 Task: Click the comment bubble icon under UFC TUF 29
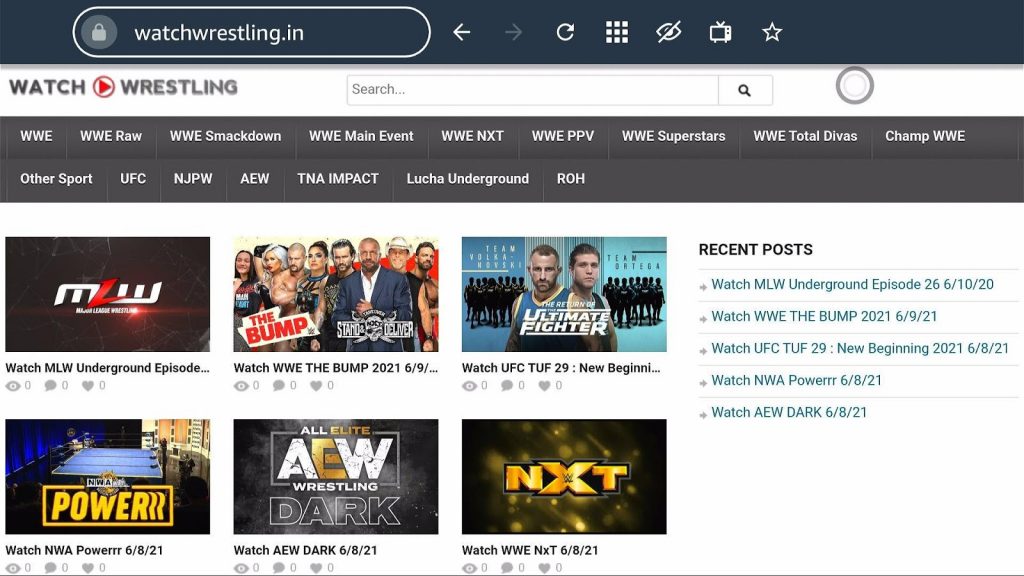coord(507,386)
